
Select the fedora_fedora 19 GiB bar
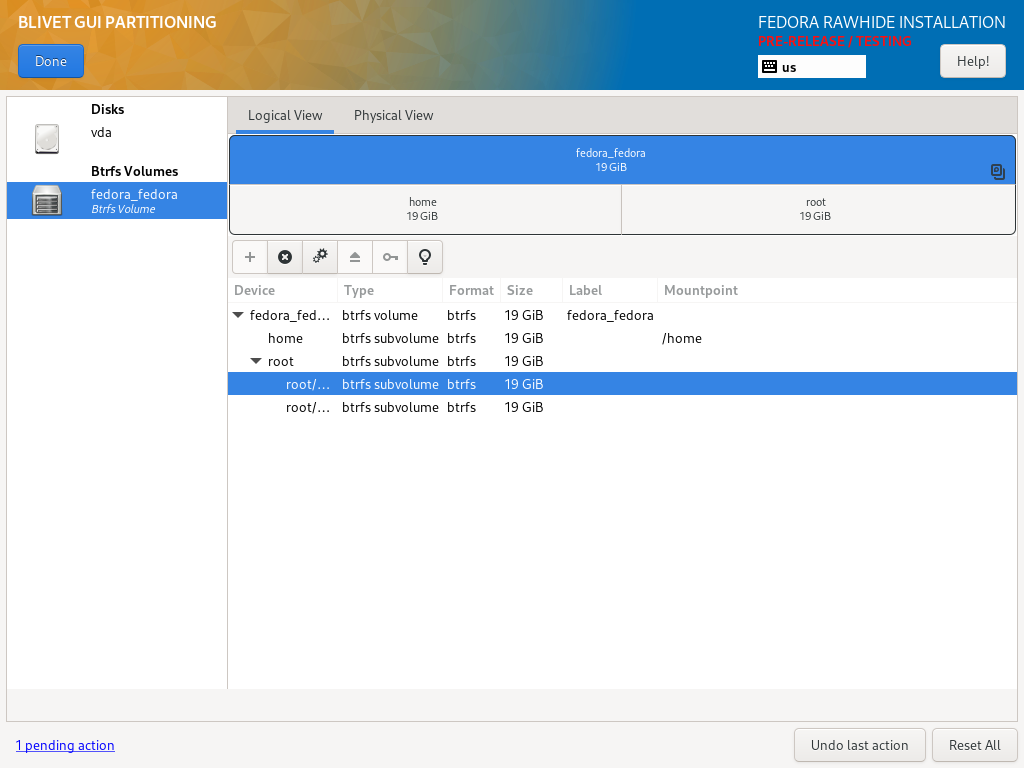click(x=622, y=160)
